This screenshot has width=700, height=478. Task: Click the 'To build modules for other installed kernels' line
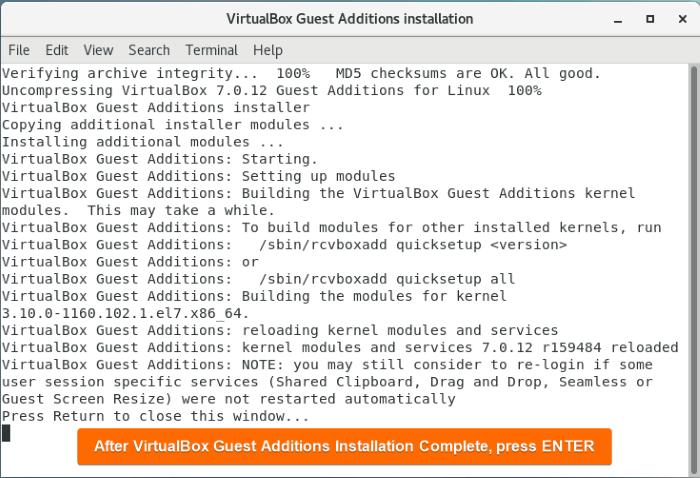click(x=332, y=228)
